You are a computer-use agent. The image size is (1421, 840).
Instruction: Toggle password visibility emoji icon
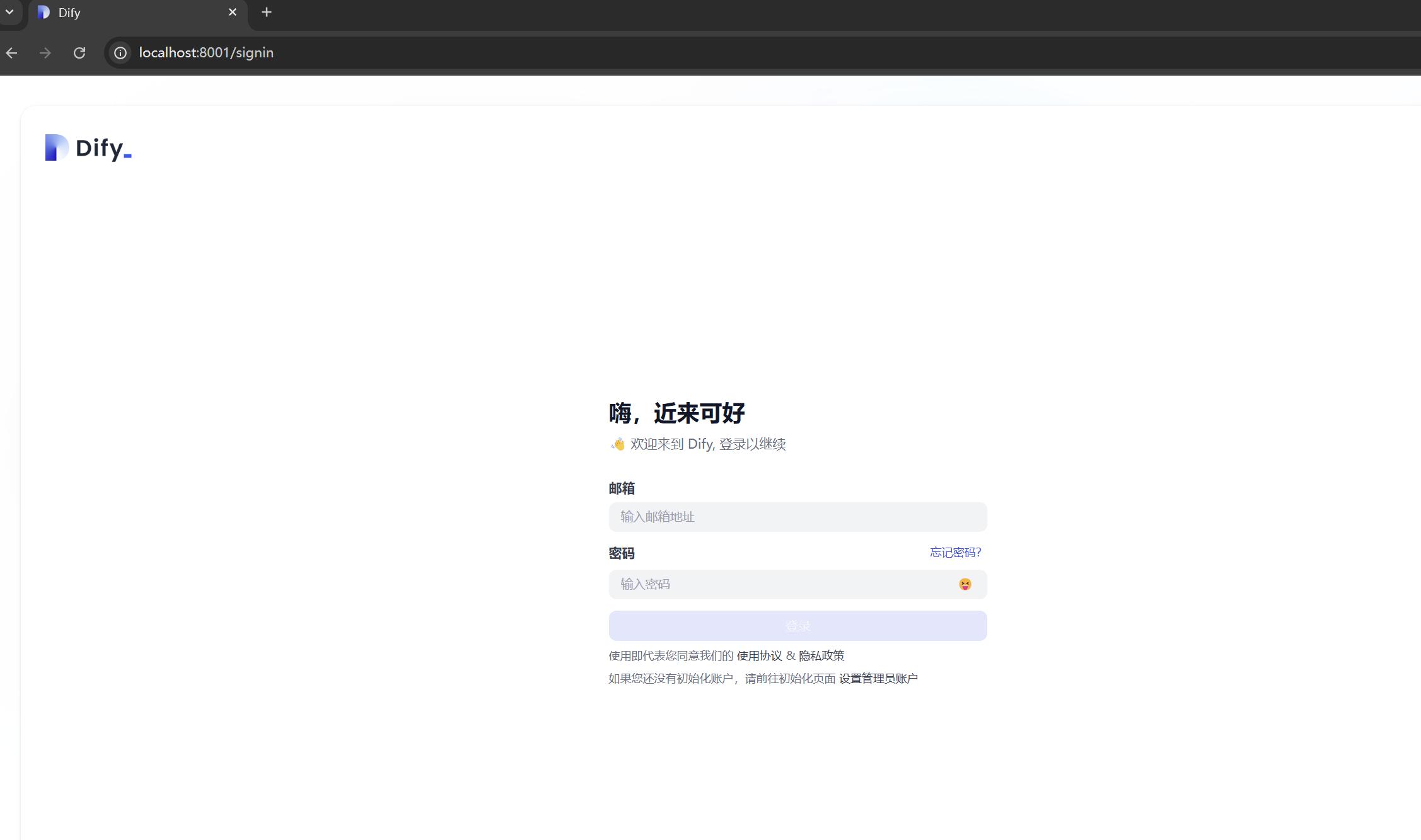coord(965,584)
